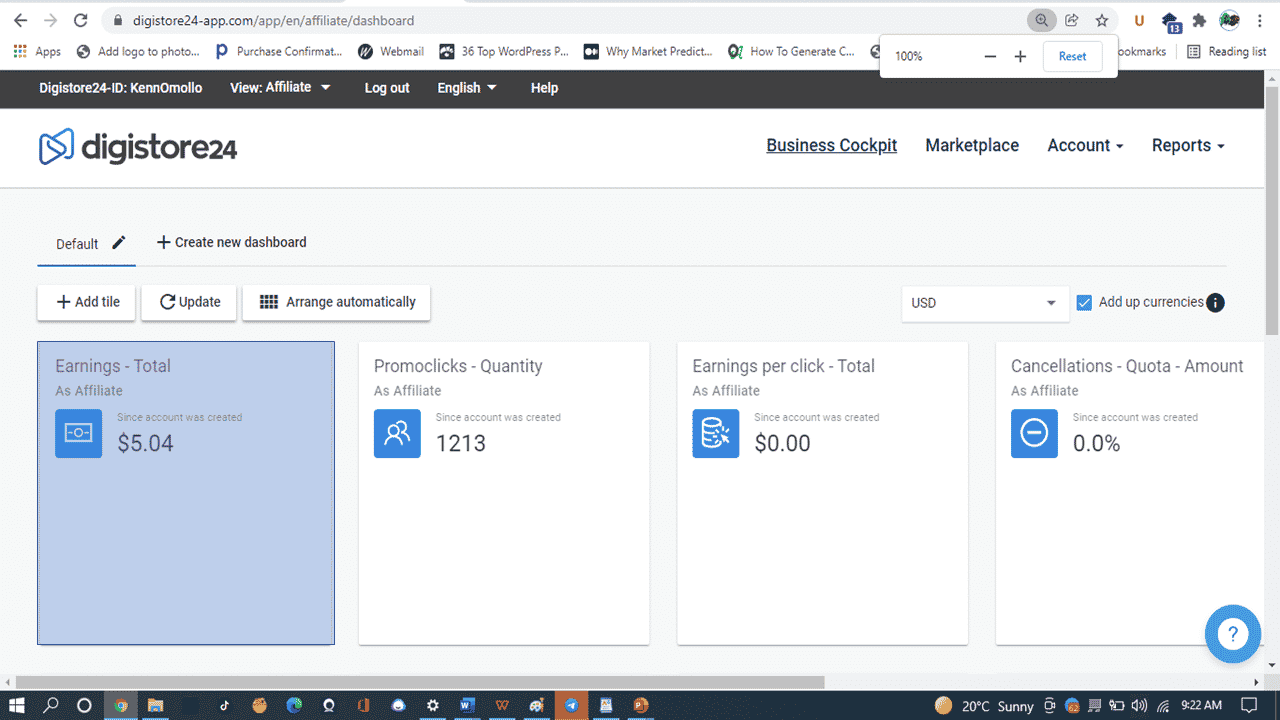Expand the View: Affiliate dropdown
Image resolution: width=1280 pixels, height=720 pixels.
pyautogui.click(x=280, y=88)
